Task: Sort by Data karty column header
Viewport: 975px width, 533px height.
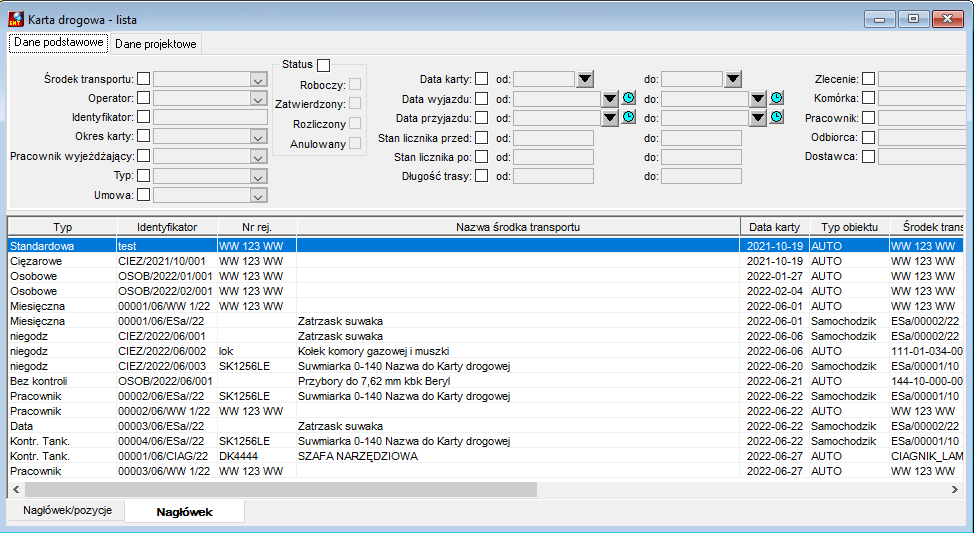Action: click(774, 227)
